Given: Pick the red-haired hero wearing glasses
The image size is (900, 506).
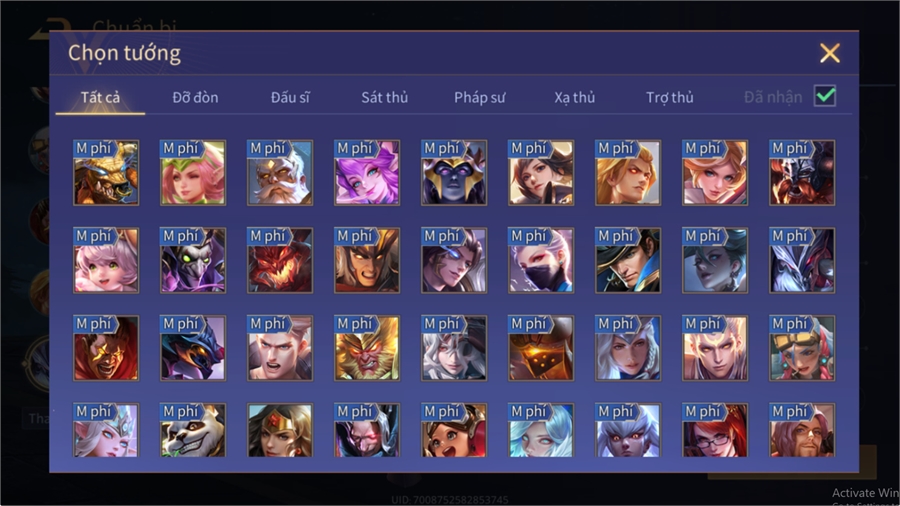Looking at the screenshot, I should (715, 430).
